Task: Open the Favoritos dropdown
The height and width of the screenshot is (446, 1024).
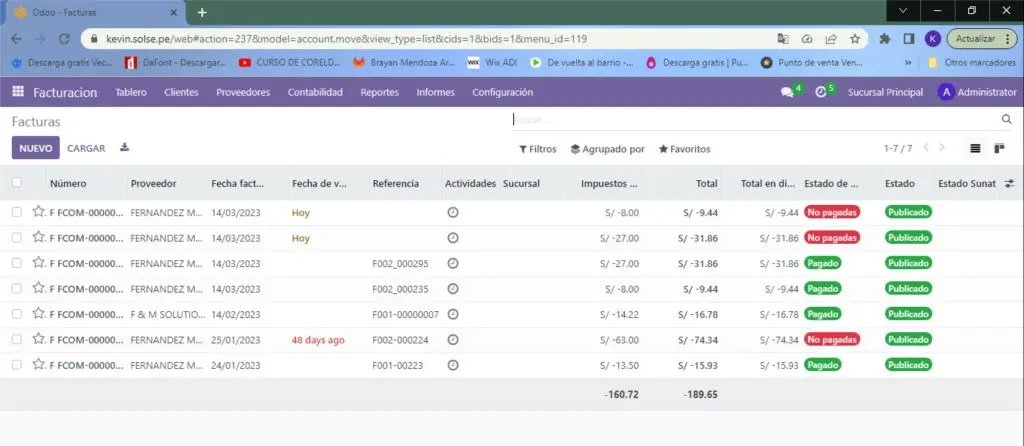Action: (684, 149)
